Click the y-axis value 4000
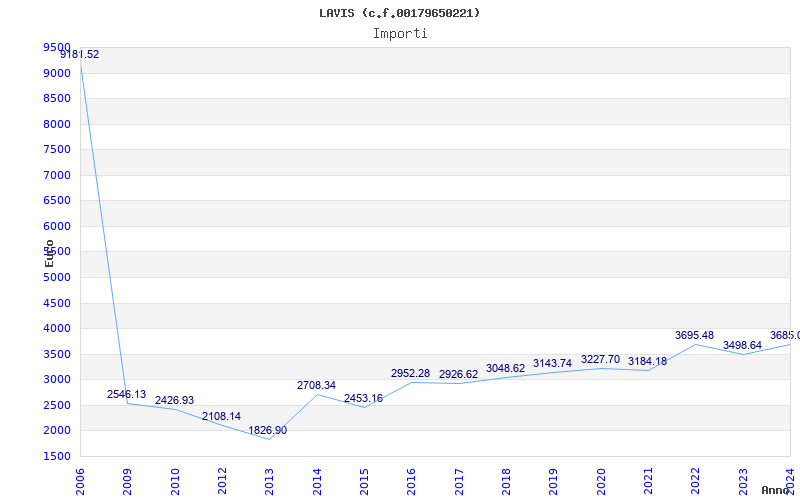Image resolution: width=800 pixels, height=500 pixels. [x=57, y=329]
